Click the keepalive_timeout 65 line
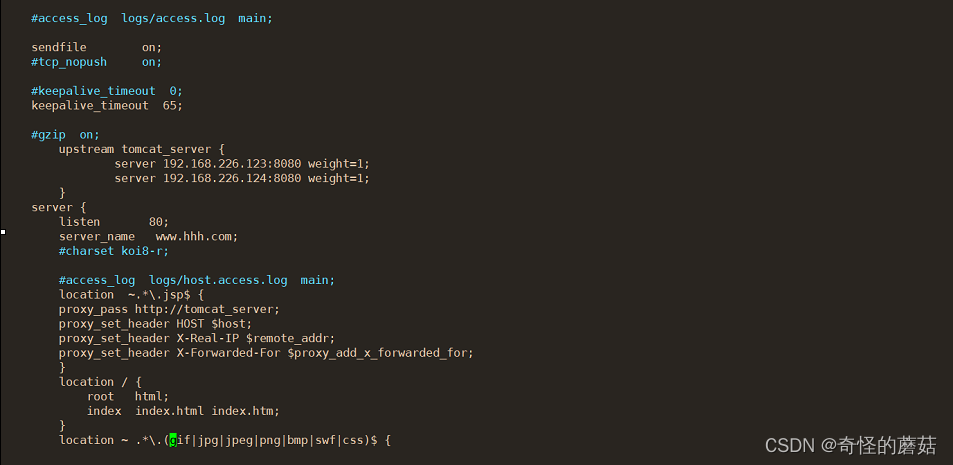 107,105
